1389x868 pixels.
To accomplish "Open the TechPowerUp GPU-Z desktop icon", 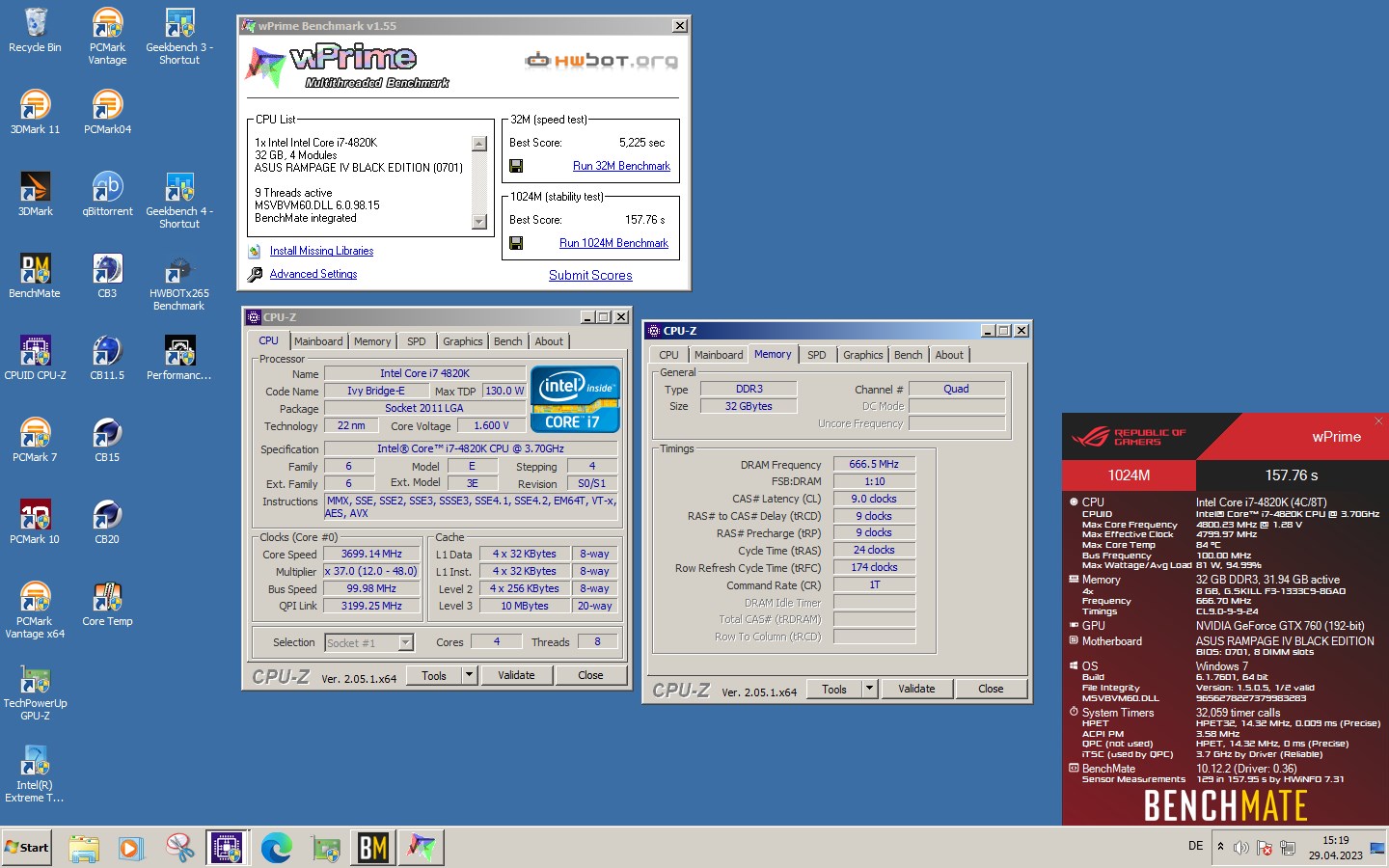I will click(35, 692).
